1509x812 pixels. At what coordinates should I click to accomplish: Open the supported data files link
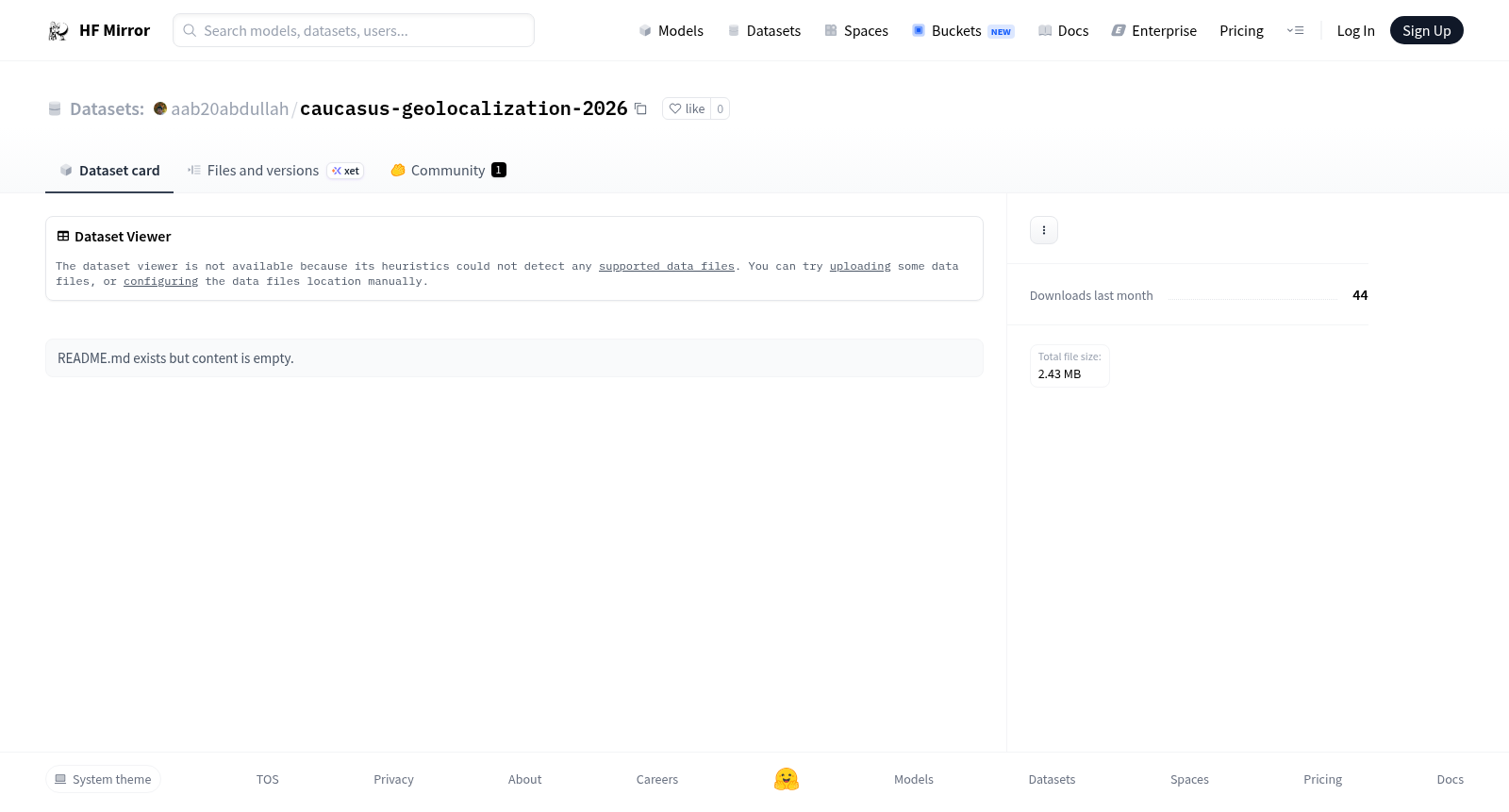tap(667, 266)
